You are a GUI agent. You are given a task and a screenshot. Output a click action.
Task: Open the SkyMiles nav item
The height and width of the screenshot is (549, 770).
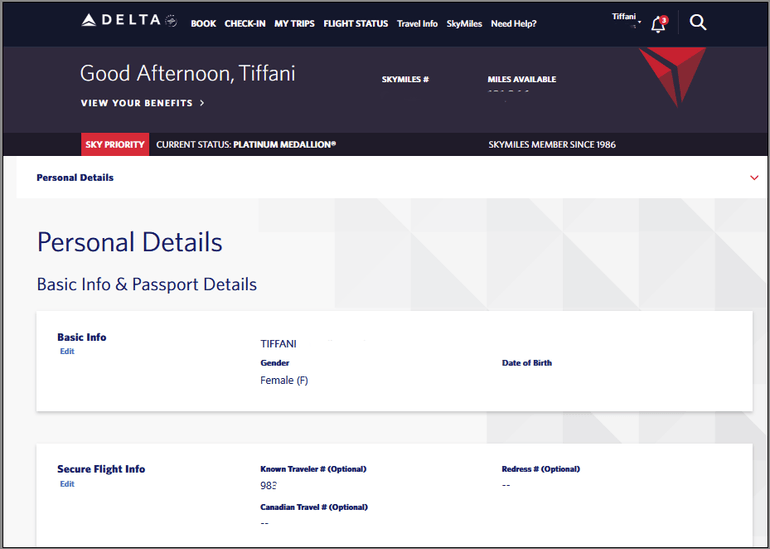point(464,24)
